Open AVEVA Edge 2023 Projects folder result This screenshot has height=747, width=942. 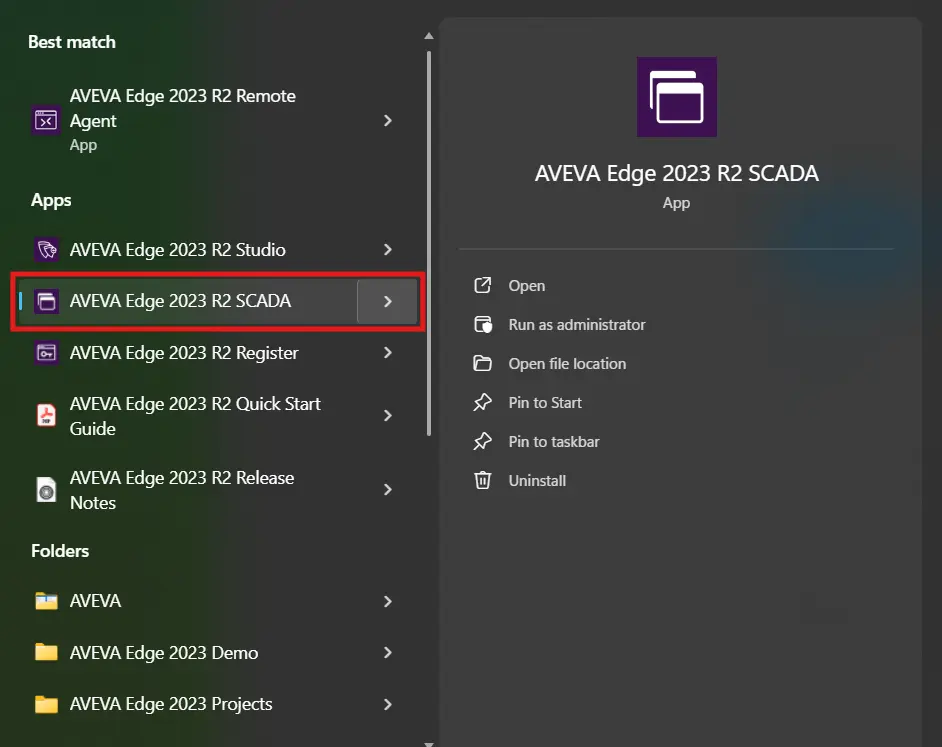pos(171,704)
